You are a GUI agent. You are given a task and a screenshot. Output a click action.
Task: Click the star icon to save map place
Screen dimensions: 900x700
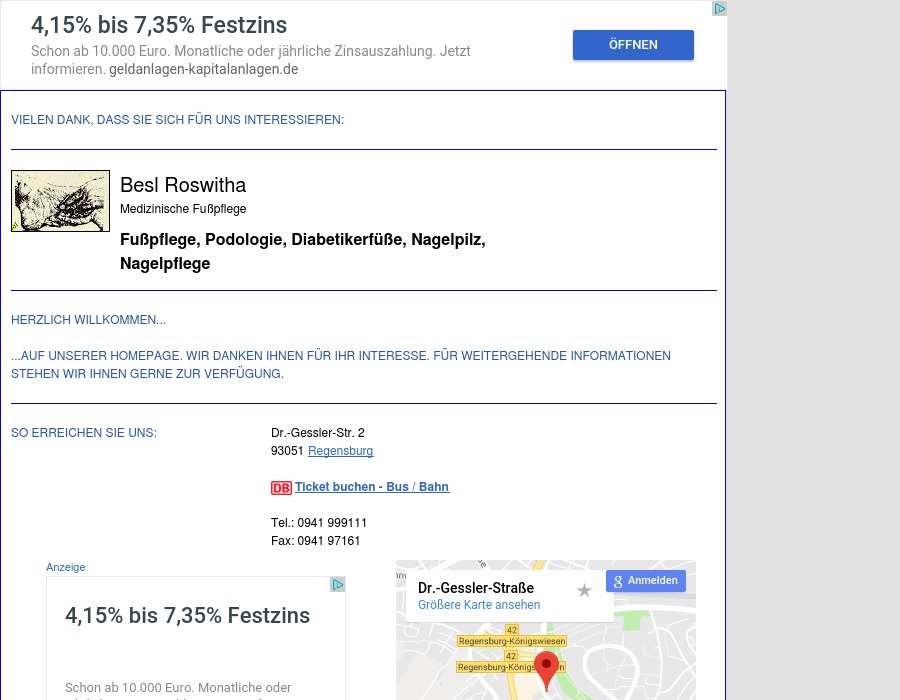click(x=585, y=591)
